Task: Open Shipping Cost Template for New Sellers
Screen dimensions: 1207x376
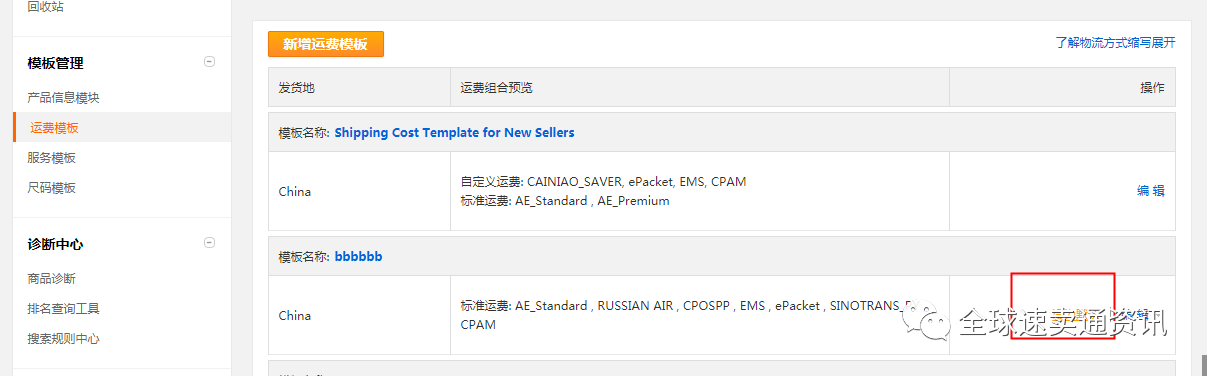Action: coord(454,132)
